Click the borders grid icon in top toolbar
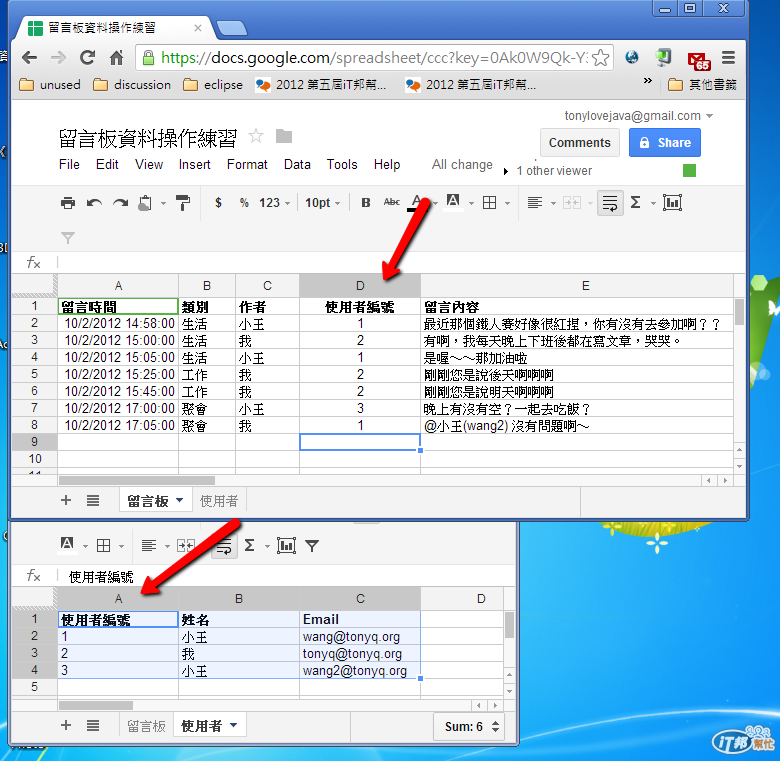The height and width of the screenshot is (761, 780). (x=489, y=203)
